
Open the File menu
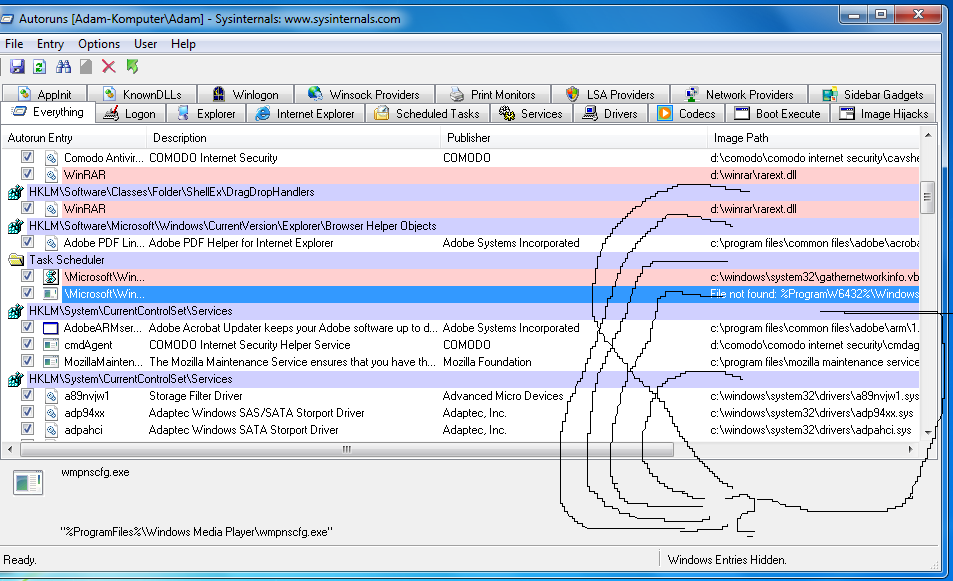[x=14, y=44]
